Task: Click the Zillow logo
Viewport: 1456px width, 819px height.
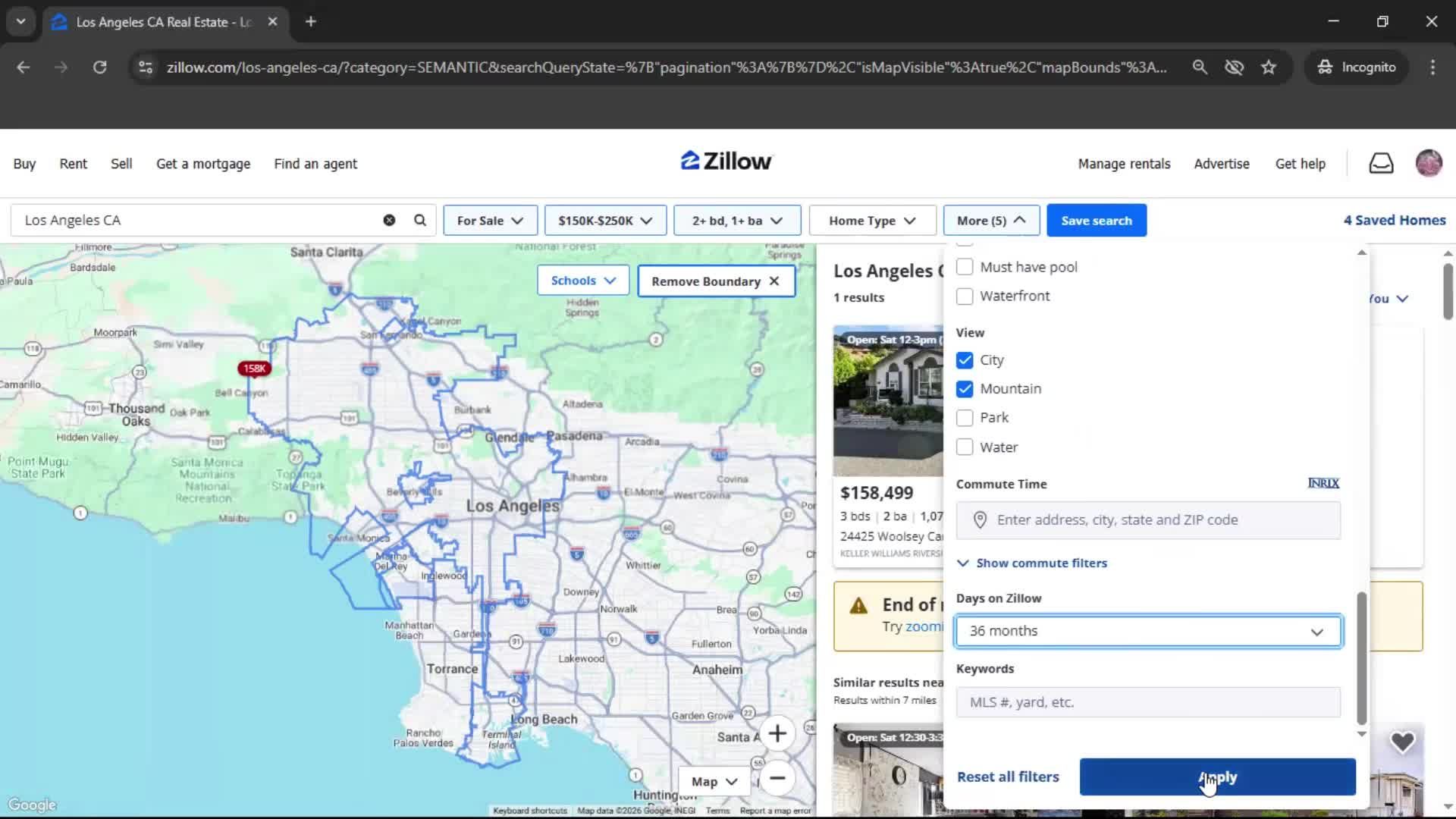Action: tap(725, 161)
